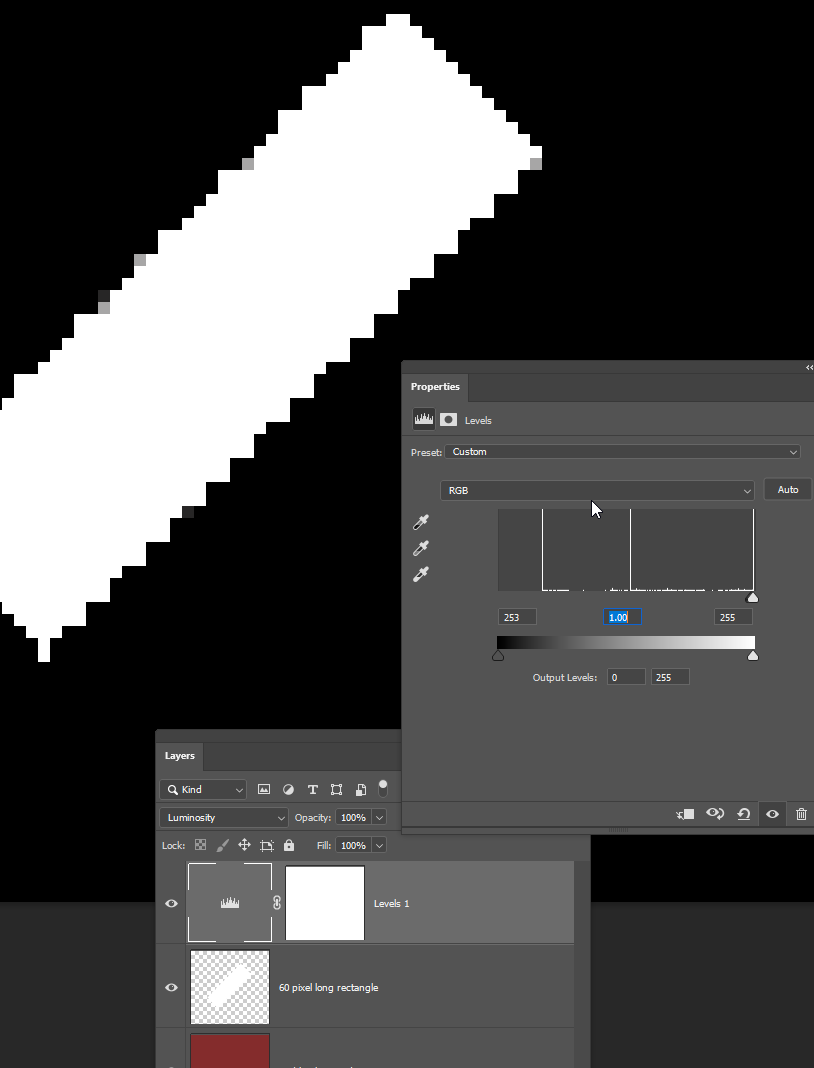Switch to the Properties tab
The width and height of the screenshot is (814, 1068).
(435, 387)
